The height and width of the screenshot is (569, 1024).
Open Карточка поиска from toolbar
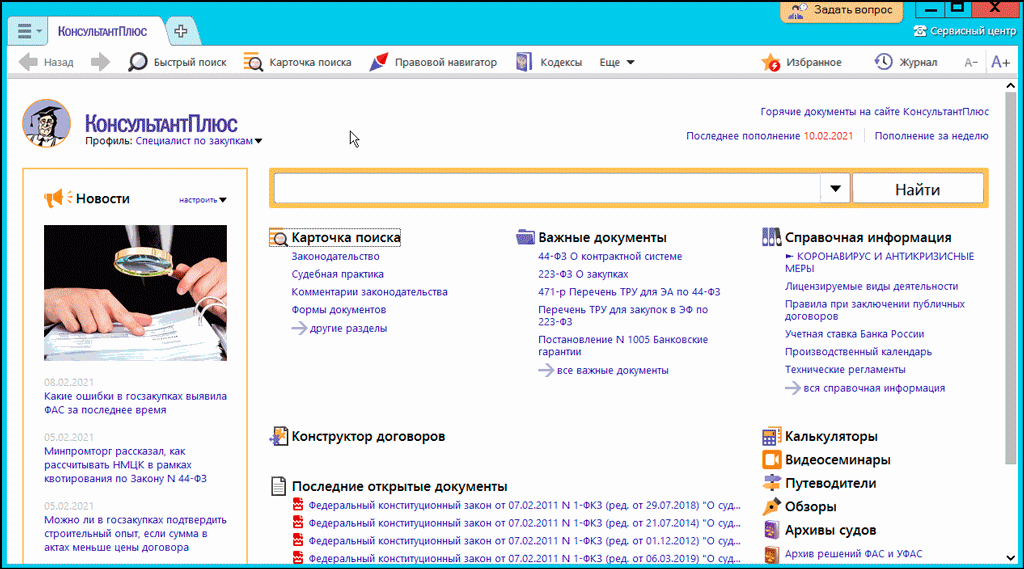tap(297, 62)
